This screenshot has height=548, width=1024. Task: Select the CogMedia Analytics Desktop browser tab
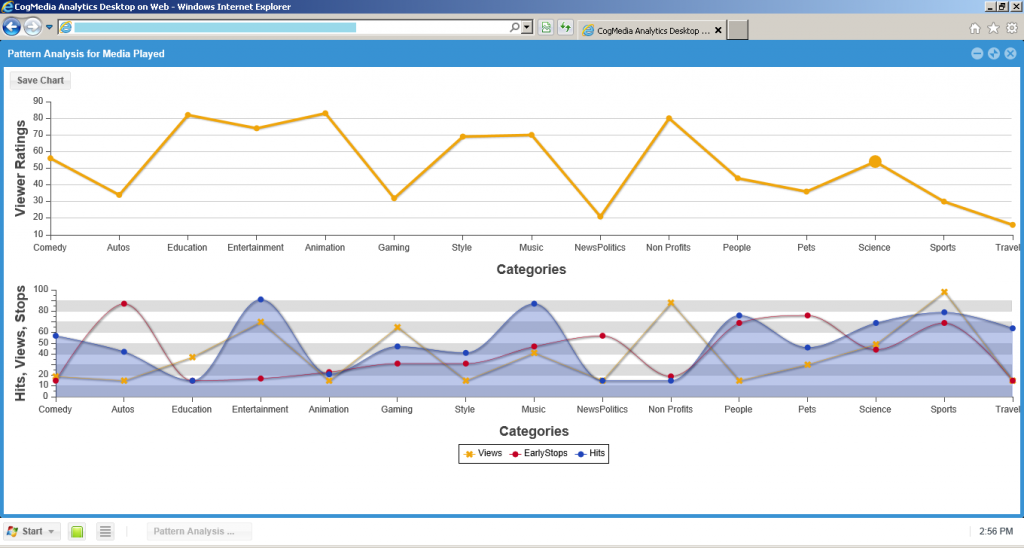click(645, 30)
